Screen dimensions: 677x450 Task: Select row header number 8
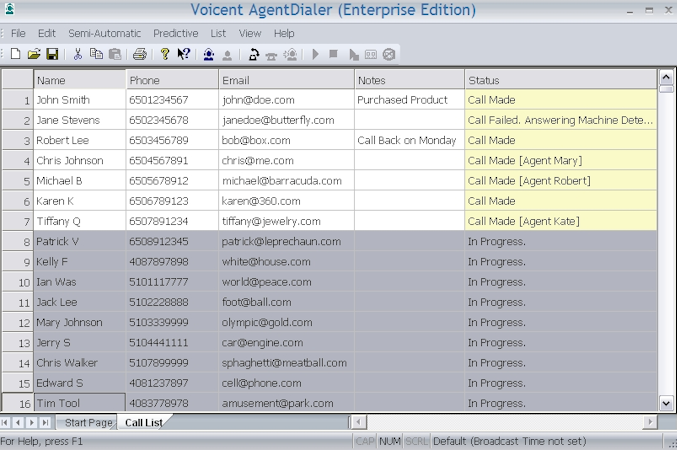tap(18, 241)
